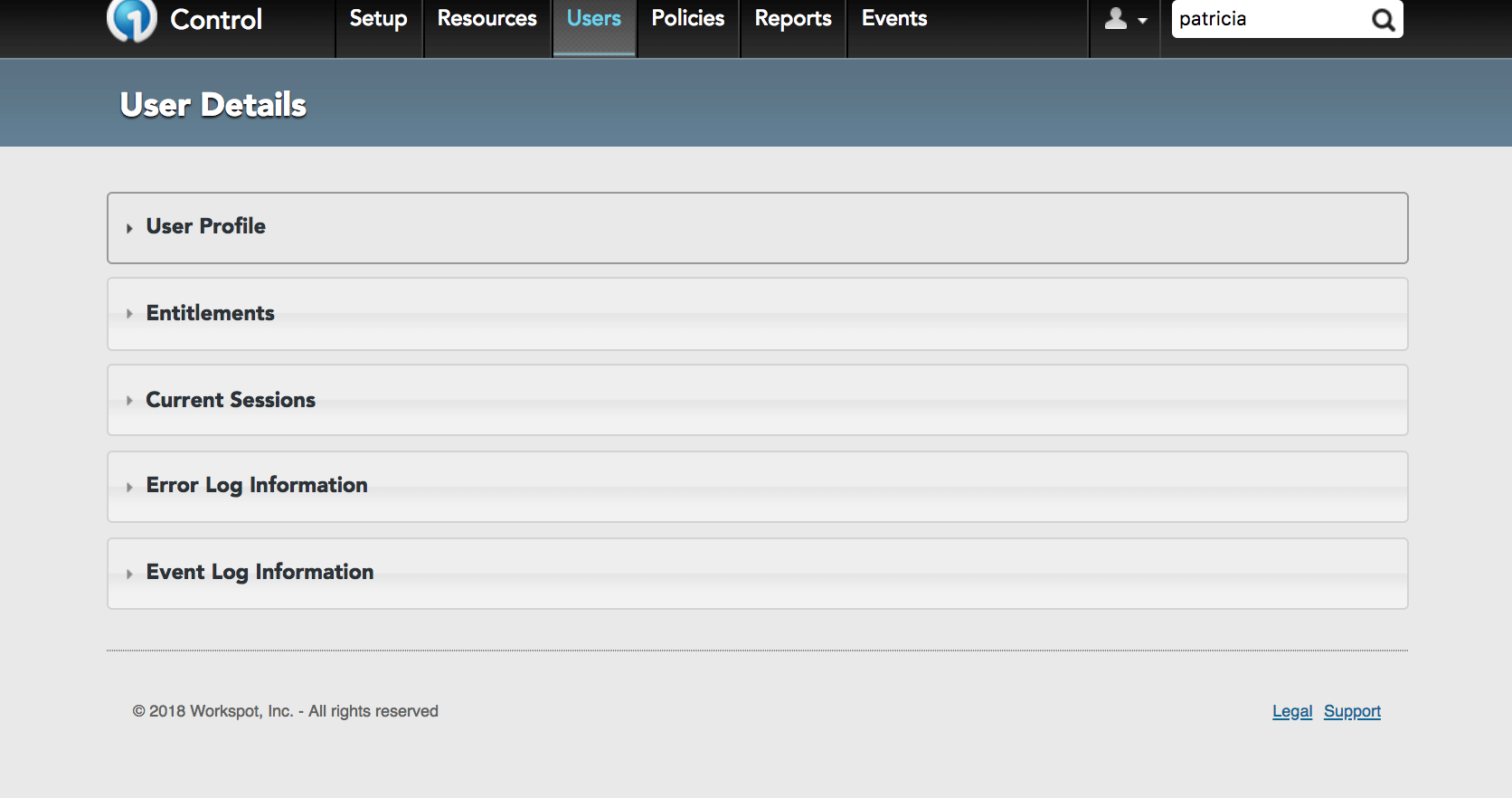This screenshot has width=1512, height=798.
Task: Click the search field containing patricia
Action: tap(1268, 19)
